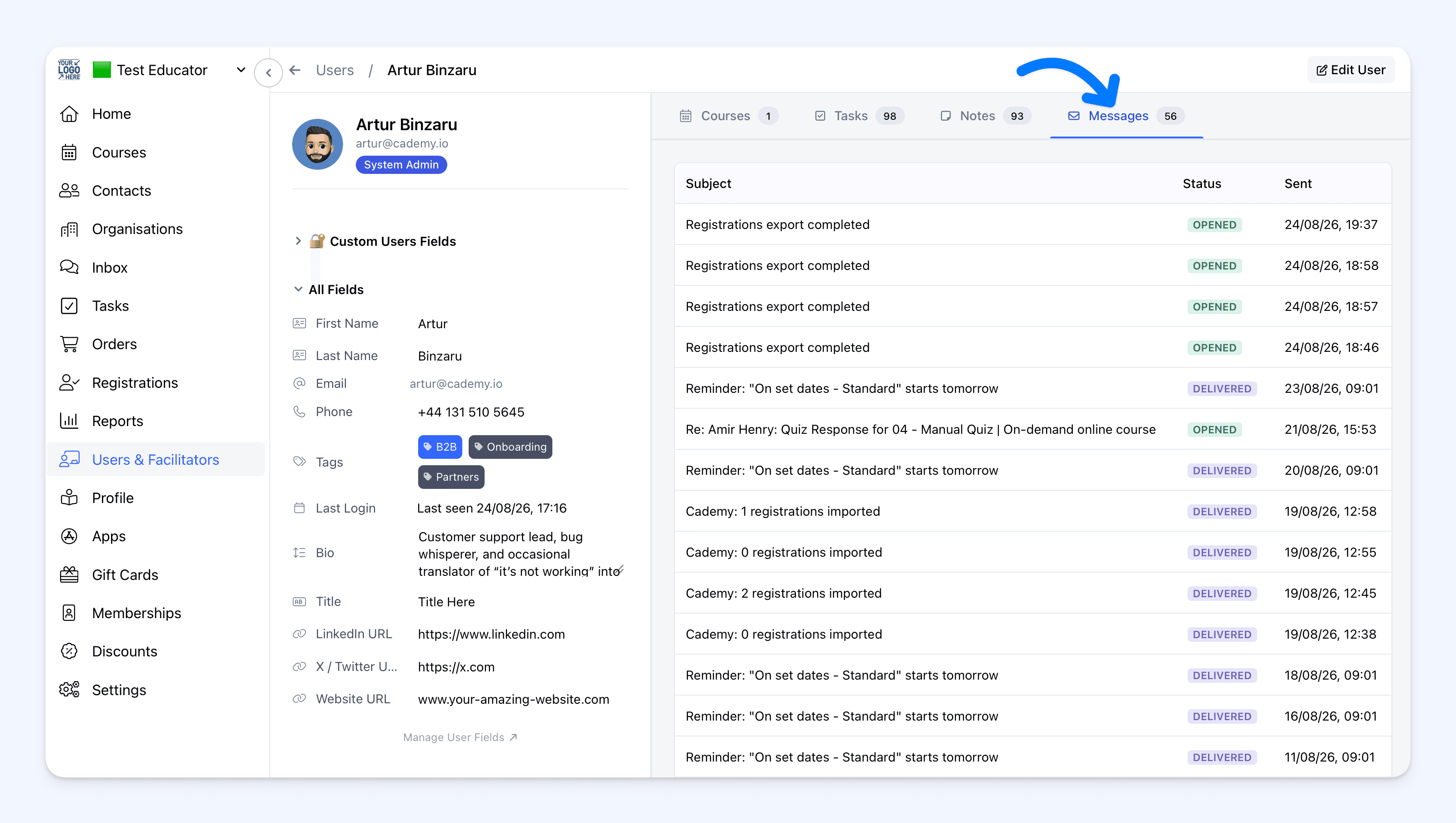Click the Users & Facilitators icon

(69, 459)
